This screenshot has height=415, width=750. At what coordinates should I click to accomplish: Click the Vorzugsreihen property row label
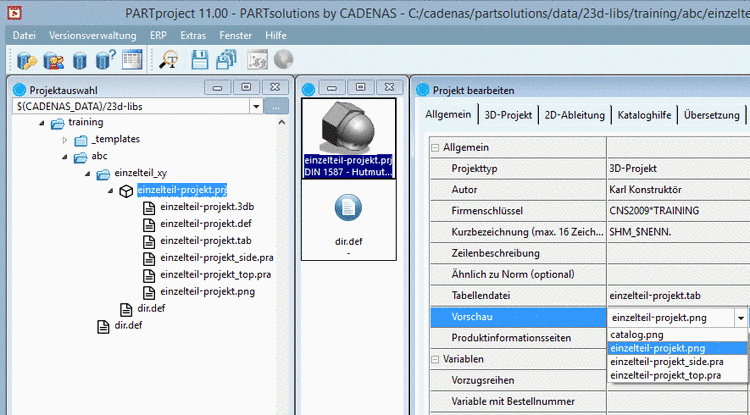483,381
